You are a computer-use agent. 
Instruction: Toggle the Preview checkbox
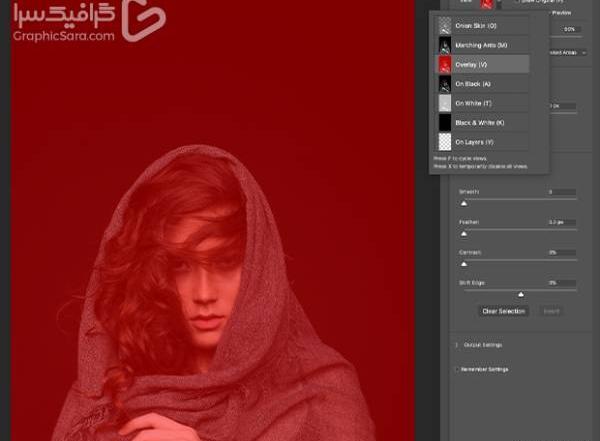tap(549, 13)
